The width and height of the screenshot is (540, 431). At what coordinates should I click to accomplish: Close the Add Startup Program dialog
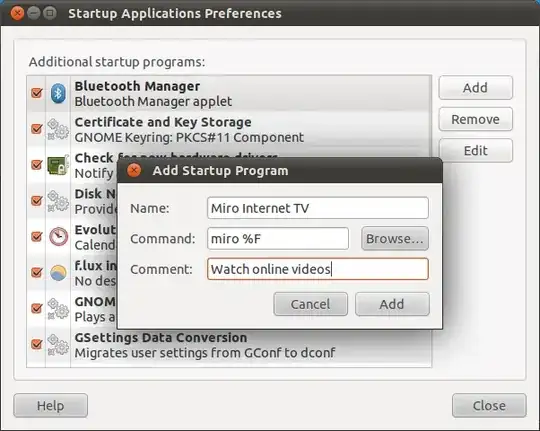click(134, 170)
